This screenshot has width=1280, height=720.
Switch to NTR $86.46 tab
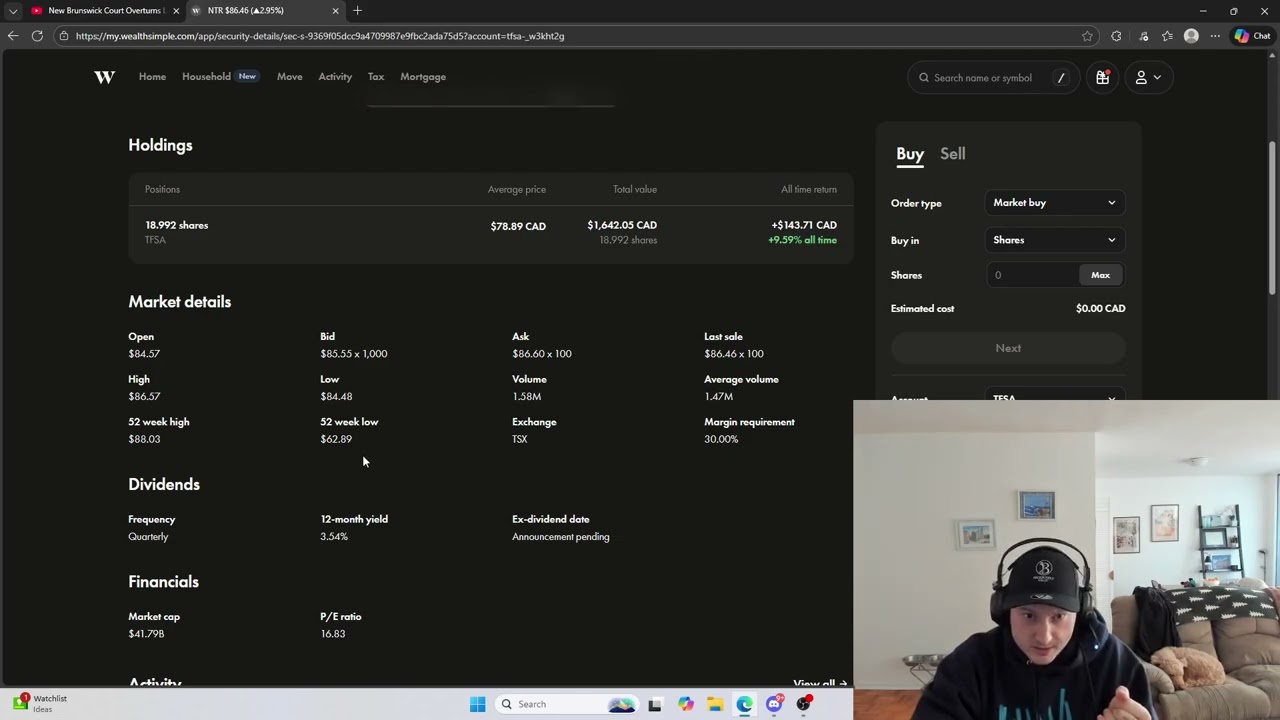(265, 10)
